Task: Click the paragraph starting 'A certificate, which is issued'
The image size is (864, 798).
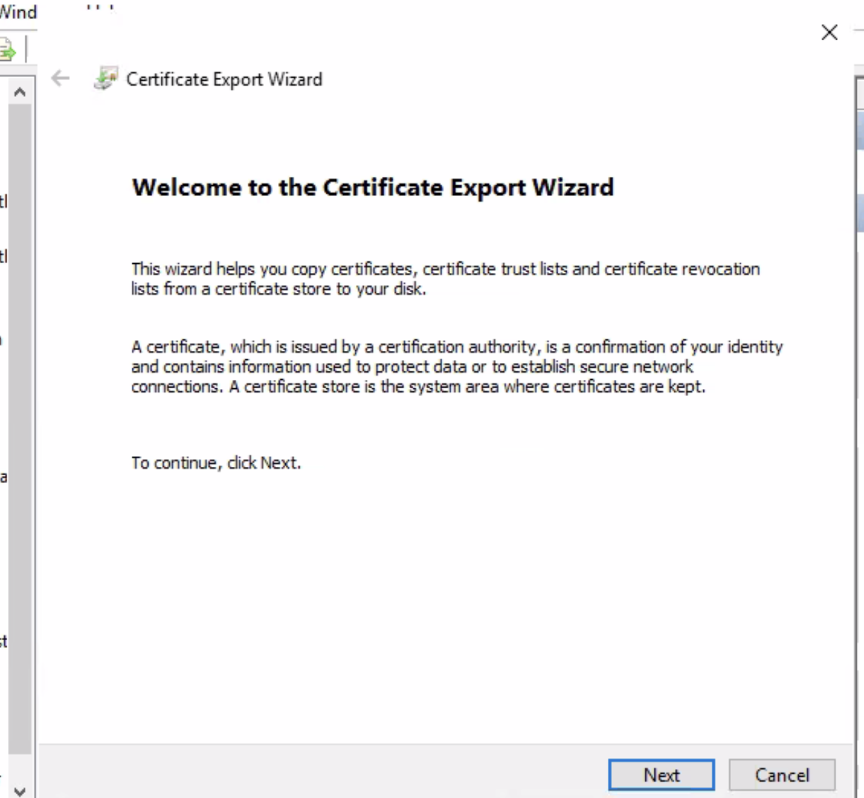Action: click(456, 367)
